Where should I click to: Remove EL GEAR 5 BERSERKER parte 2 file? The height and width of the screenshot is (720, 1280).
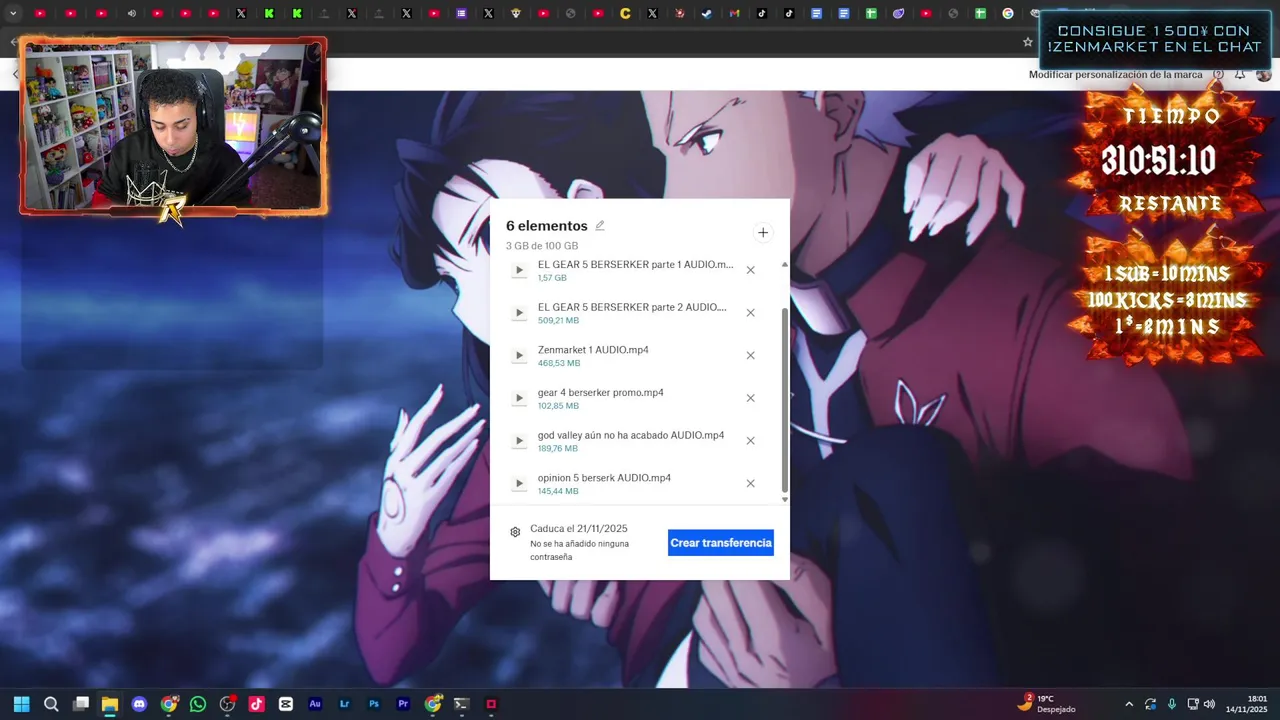coord(750,313)
